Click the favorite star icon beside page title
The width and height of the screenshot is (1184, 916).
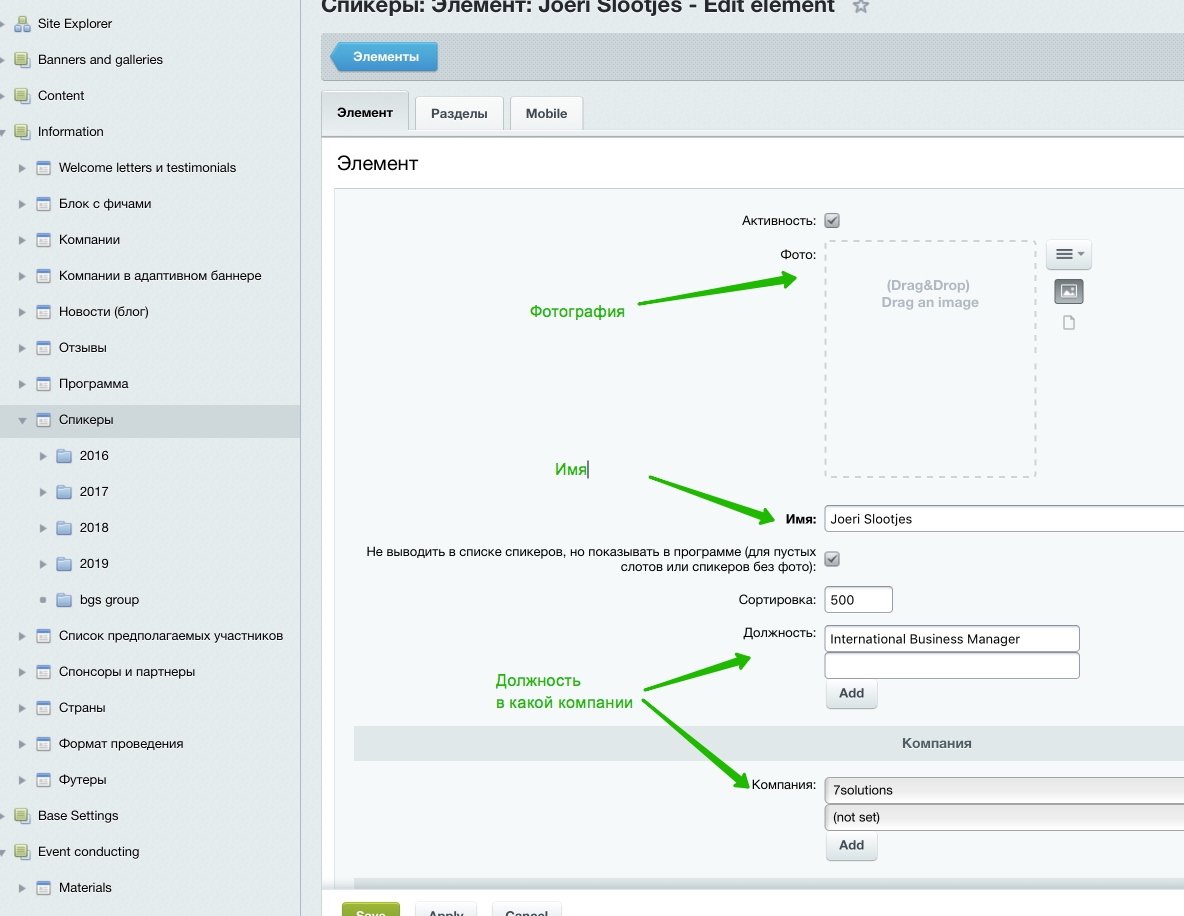pyautogui.click(x=860, y=7)
